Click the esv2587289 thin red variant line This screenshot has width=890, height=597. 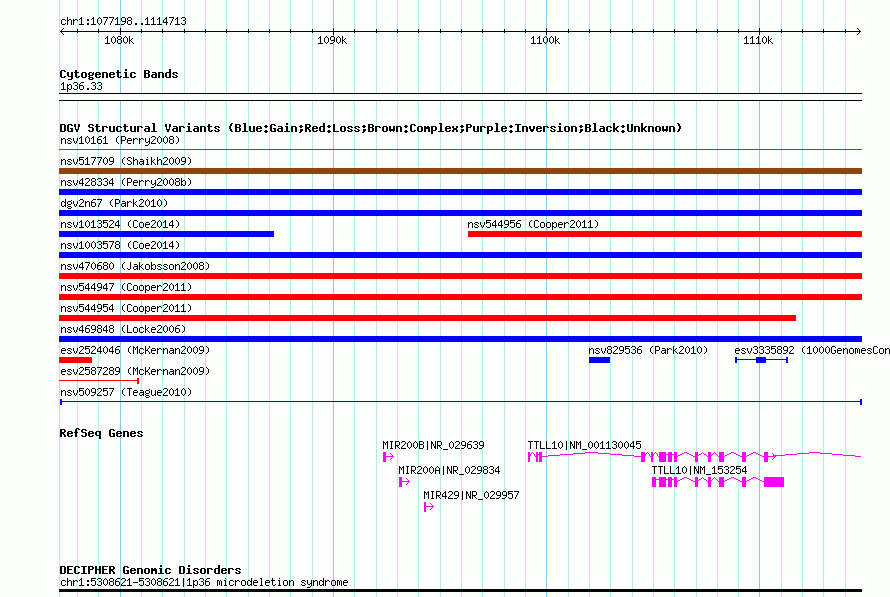(99, 381)
